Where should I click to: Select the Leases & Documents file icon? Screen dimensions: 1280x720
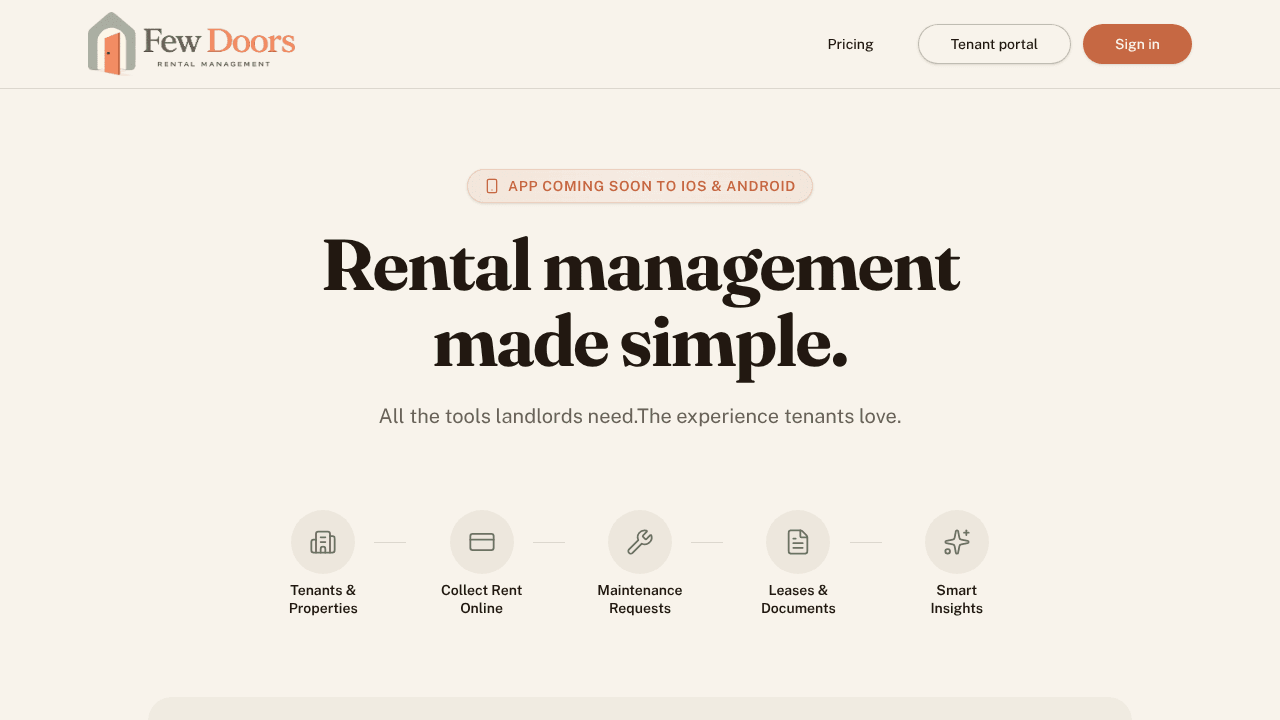(x=798, y=542)
